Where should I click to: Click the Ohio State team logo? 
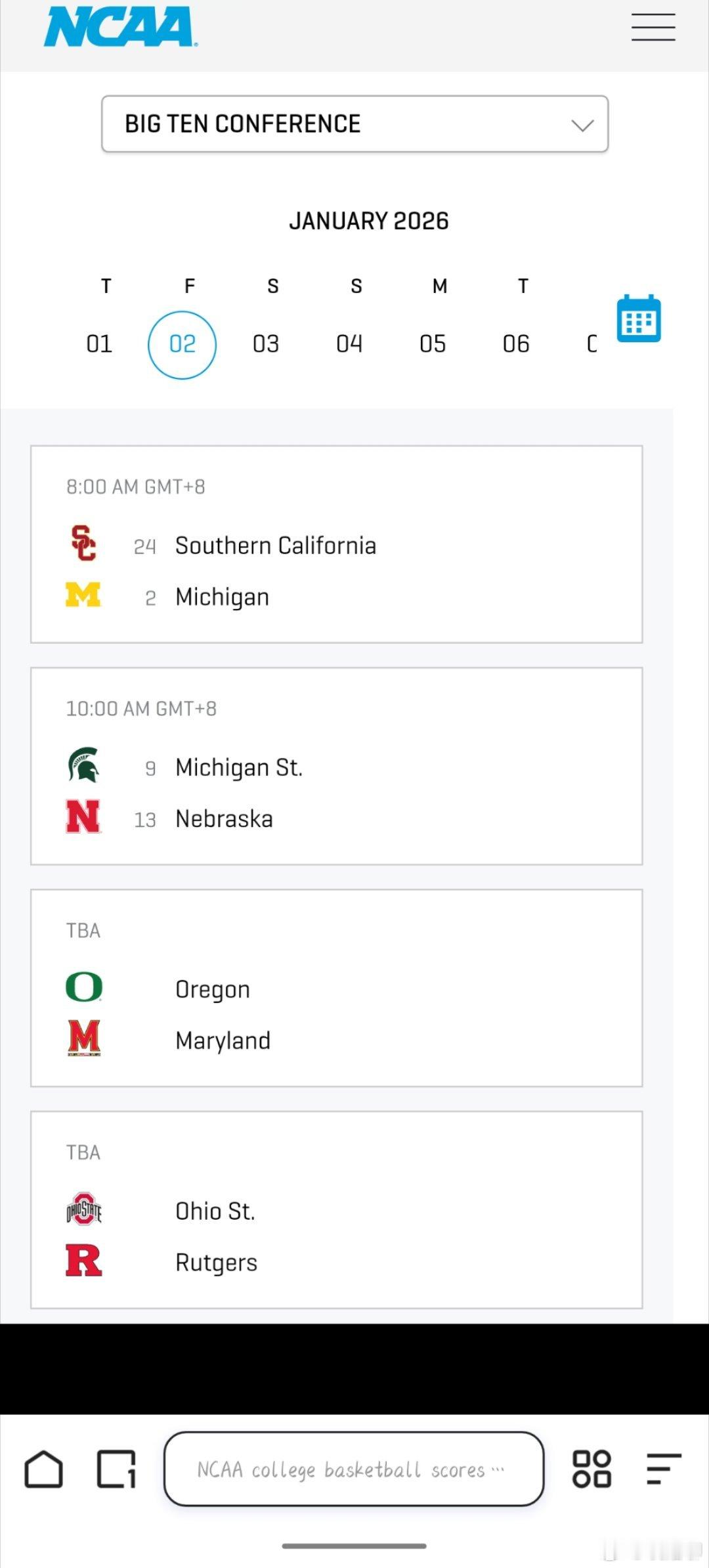click(x=84, y=1209)
